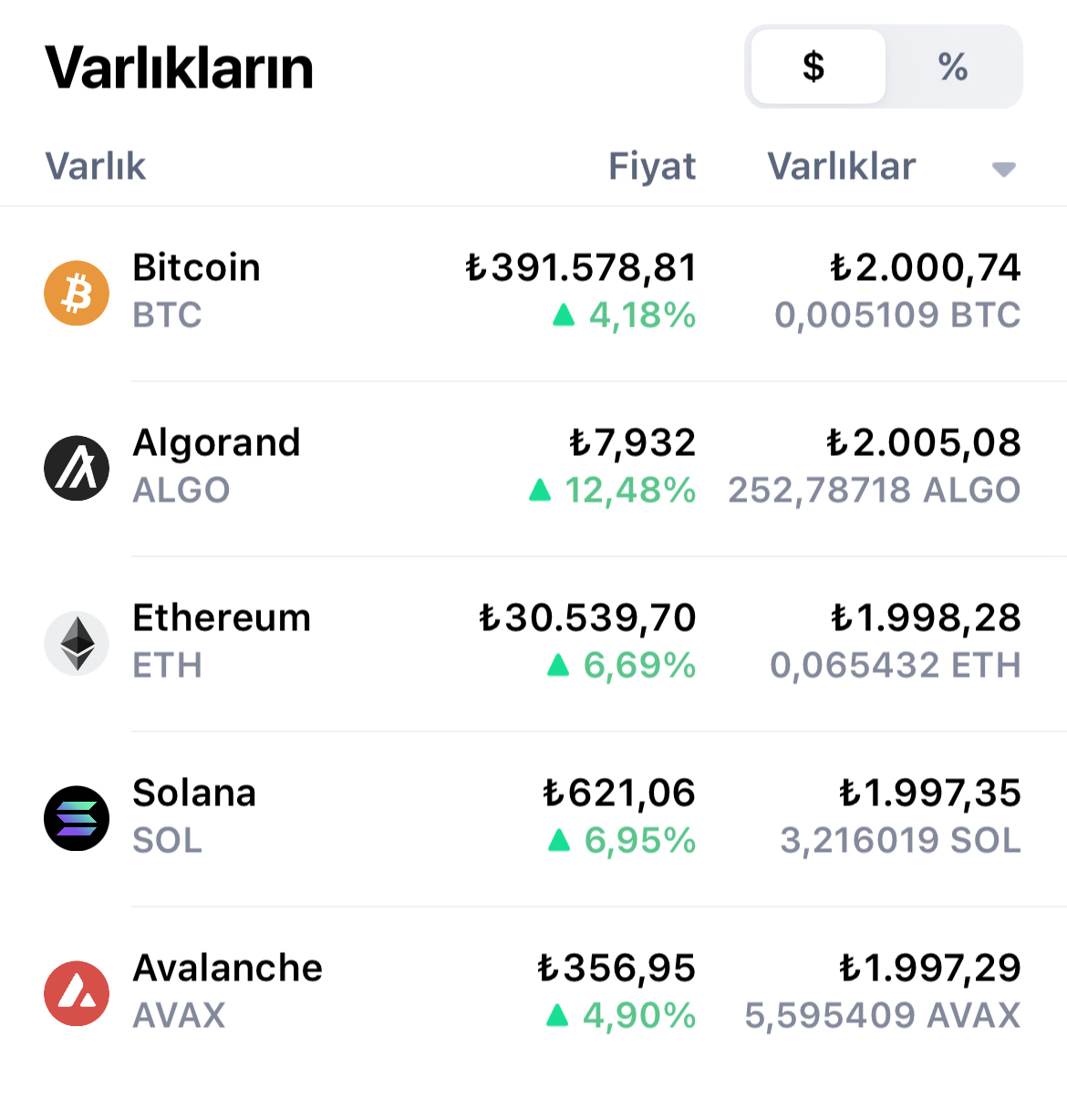The image size is (1067, 1120).
Task: Tap the Bitcoin orange logo icon
Action: coord(77,293)
